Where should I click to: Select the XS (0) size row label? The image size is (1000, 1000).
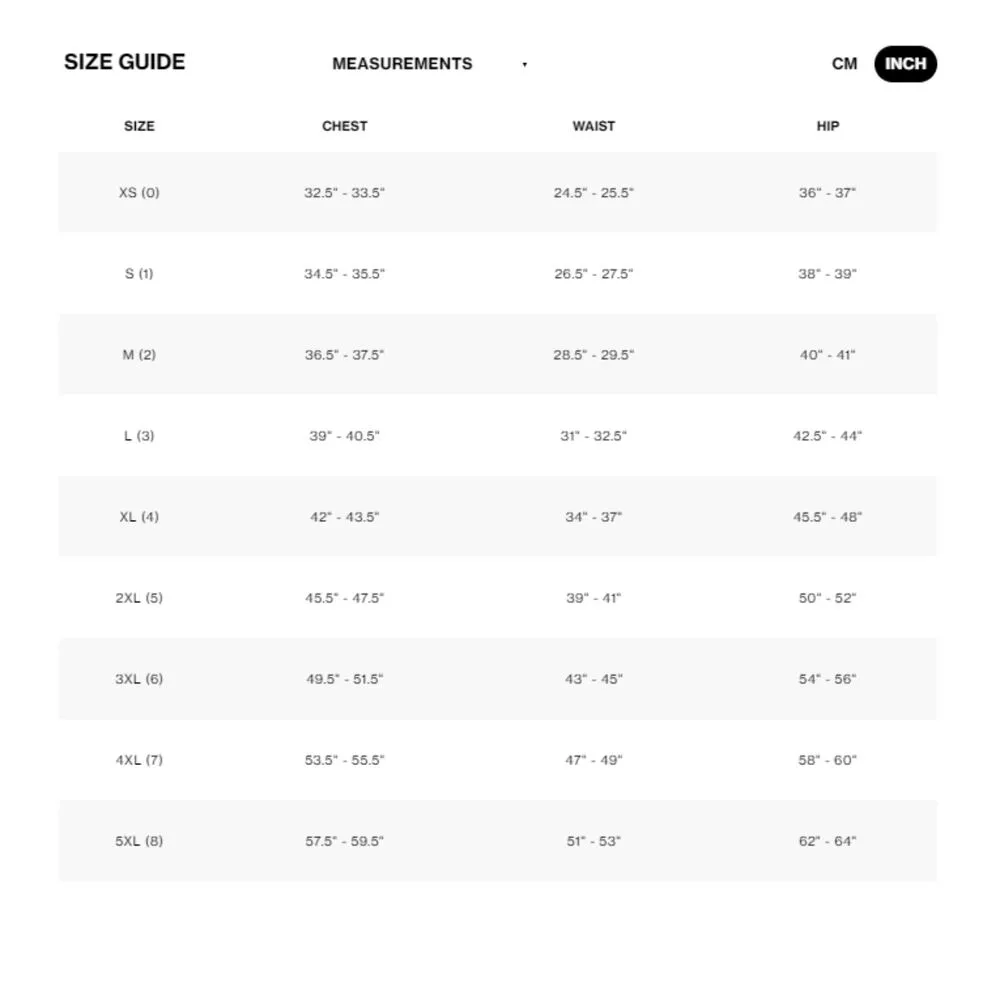click(139, 192)
